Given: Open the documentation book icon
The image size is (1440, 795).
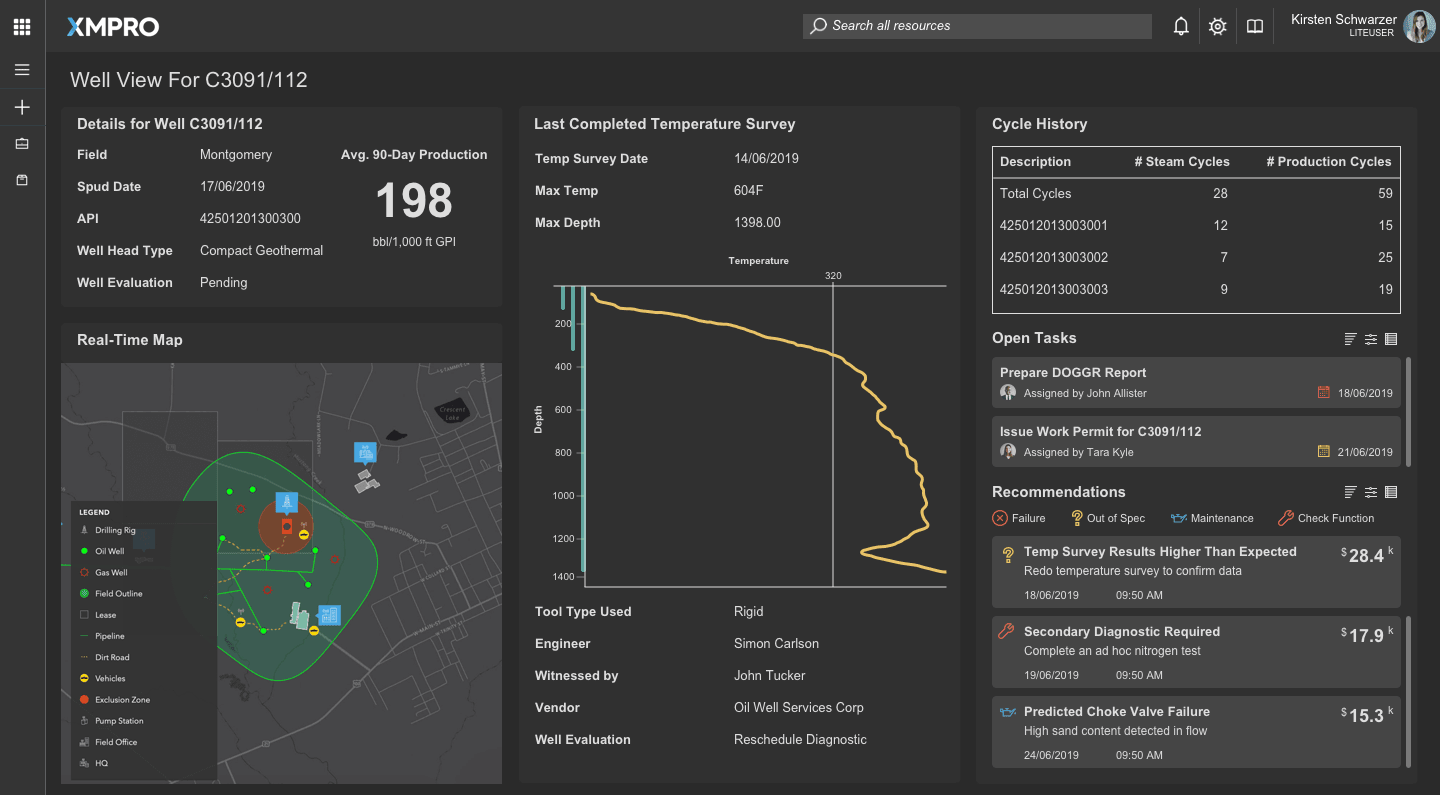Looking at the screenshot, I should coord(1254,27).
